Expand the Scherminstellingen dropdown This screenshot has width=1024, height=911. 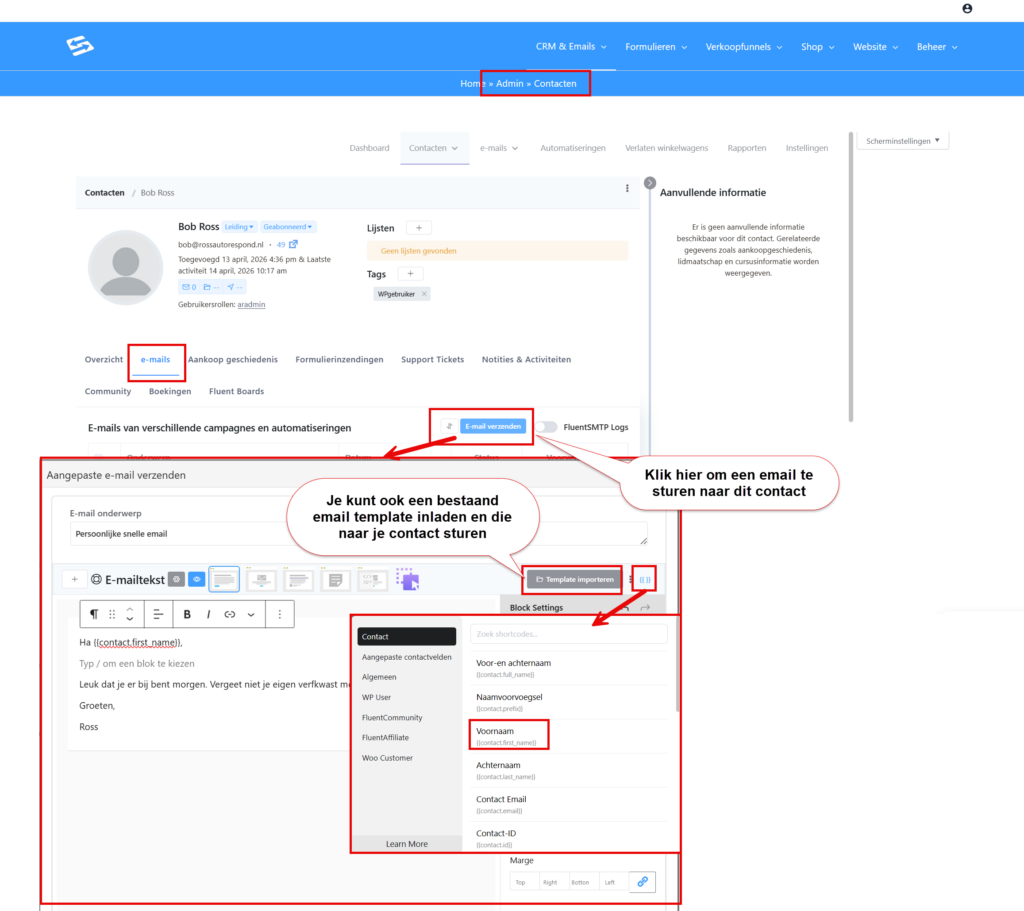point(902,141)
